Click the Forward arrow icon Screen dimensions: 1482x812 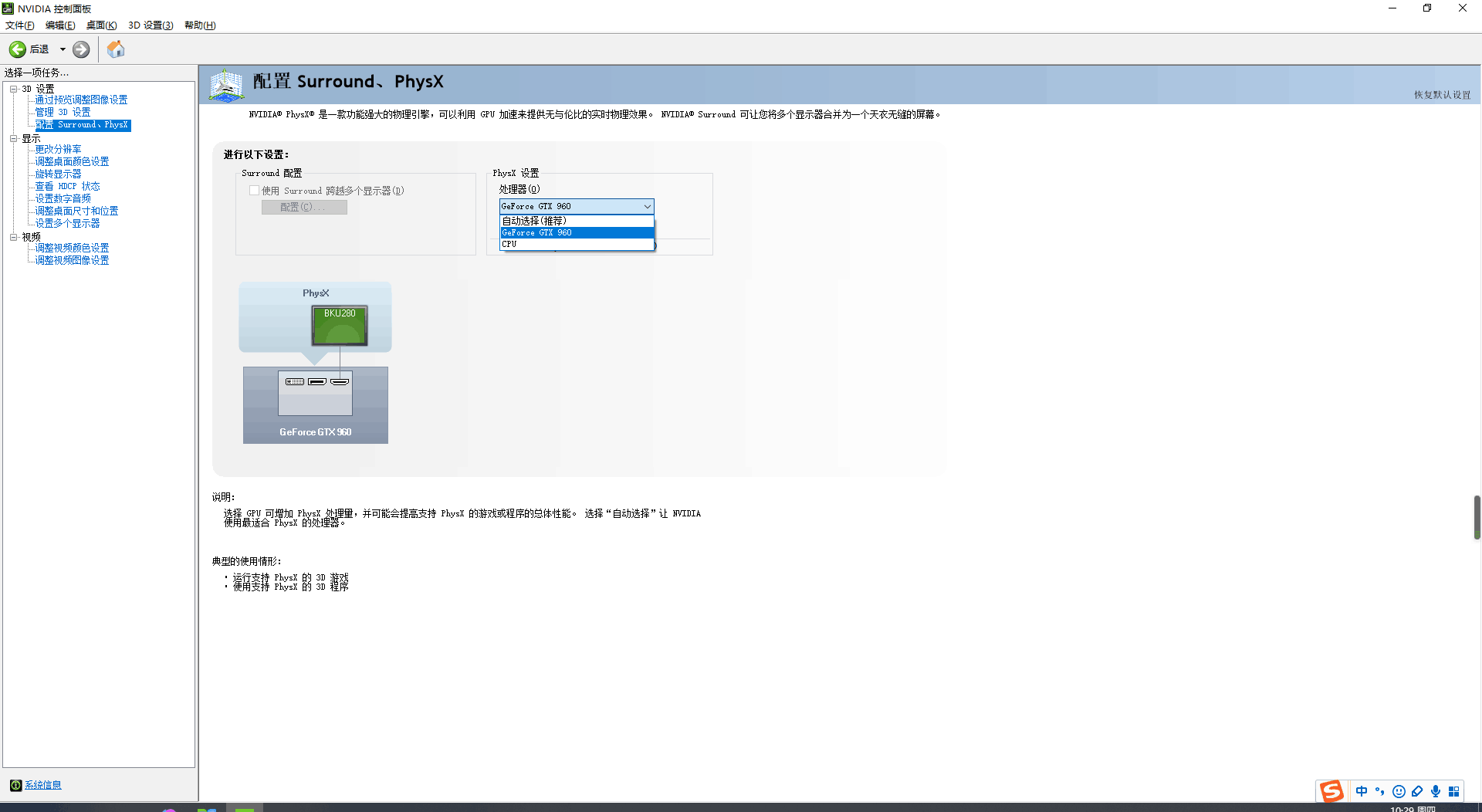81,49
